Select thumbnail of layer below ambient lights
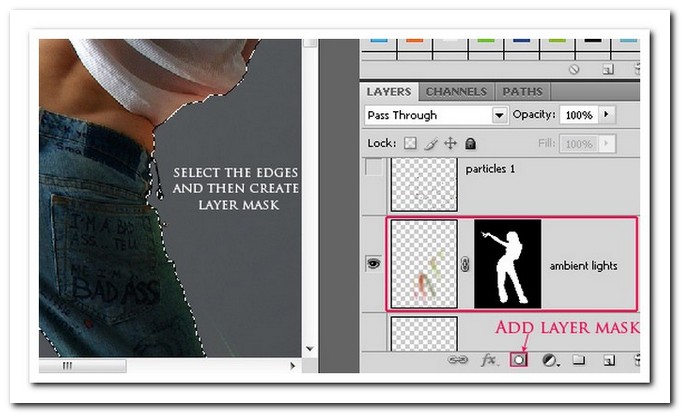 pos(424,333)
